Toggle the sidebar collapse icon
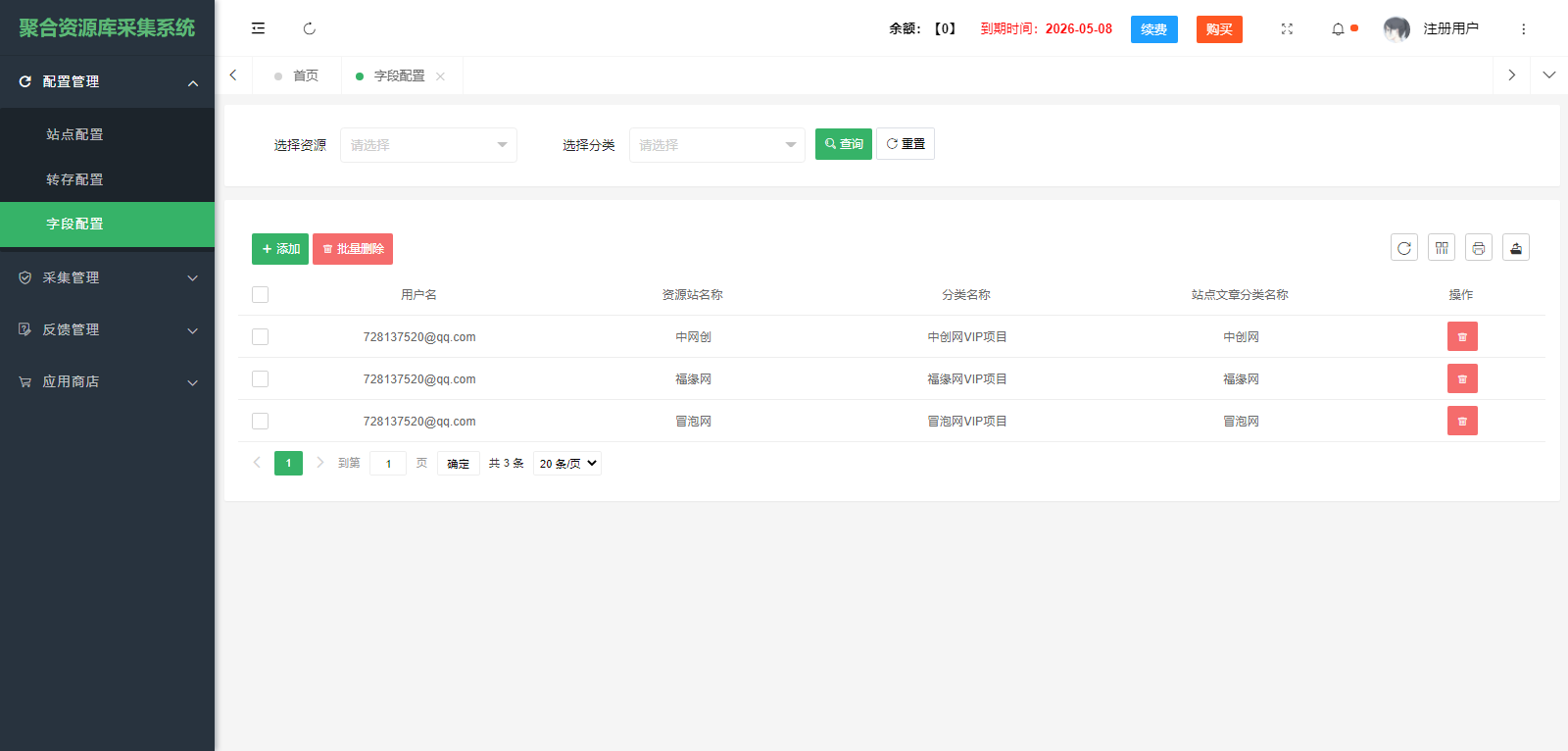This screenshot has height=751, width=1568. pos(258,28)
